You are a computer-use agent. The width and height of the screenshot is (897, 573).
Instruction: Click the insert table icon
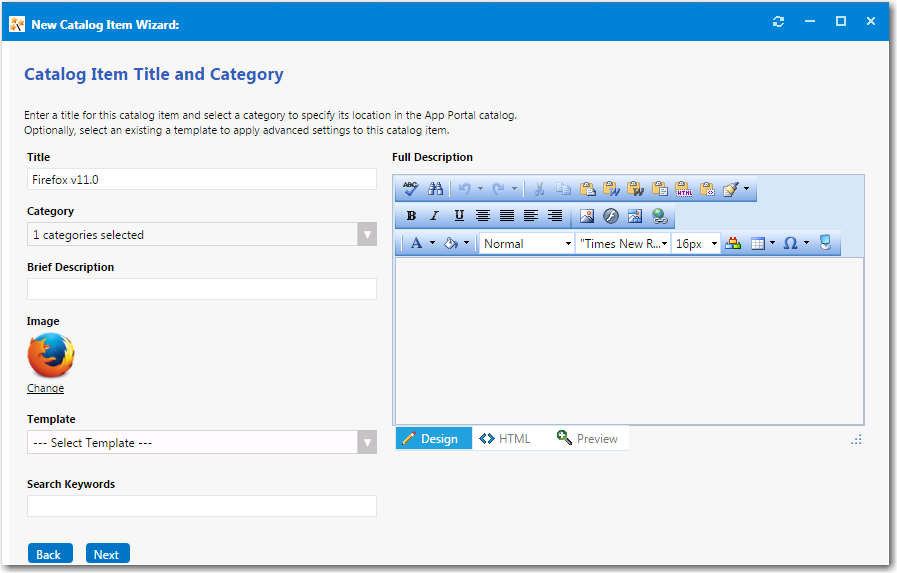(758, 244)
